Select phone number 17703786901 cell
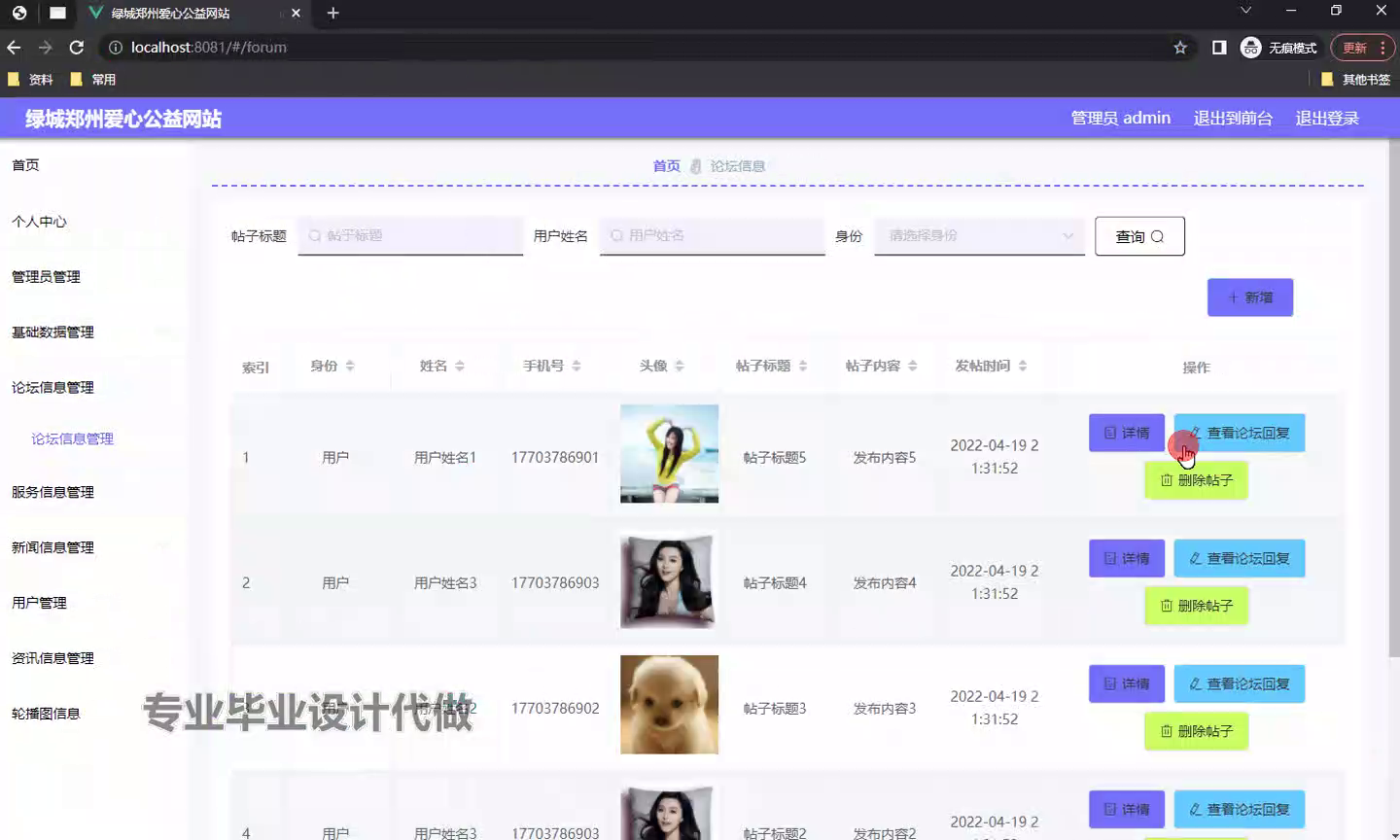1400x840 pixels. click(x=555, y=457)
